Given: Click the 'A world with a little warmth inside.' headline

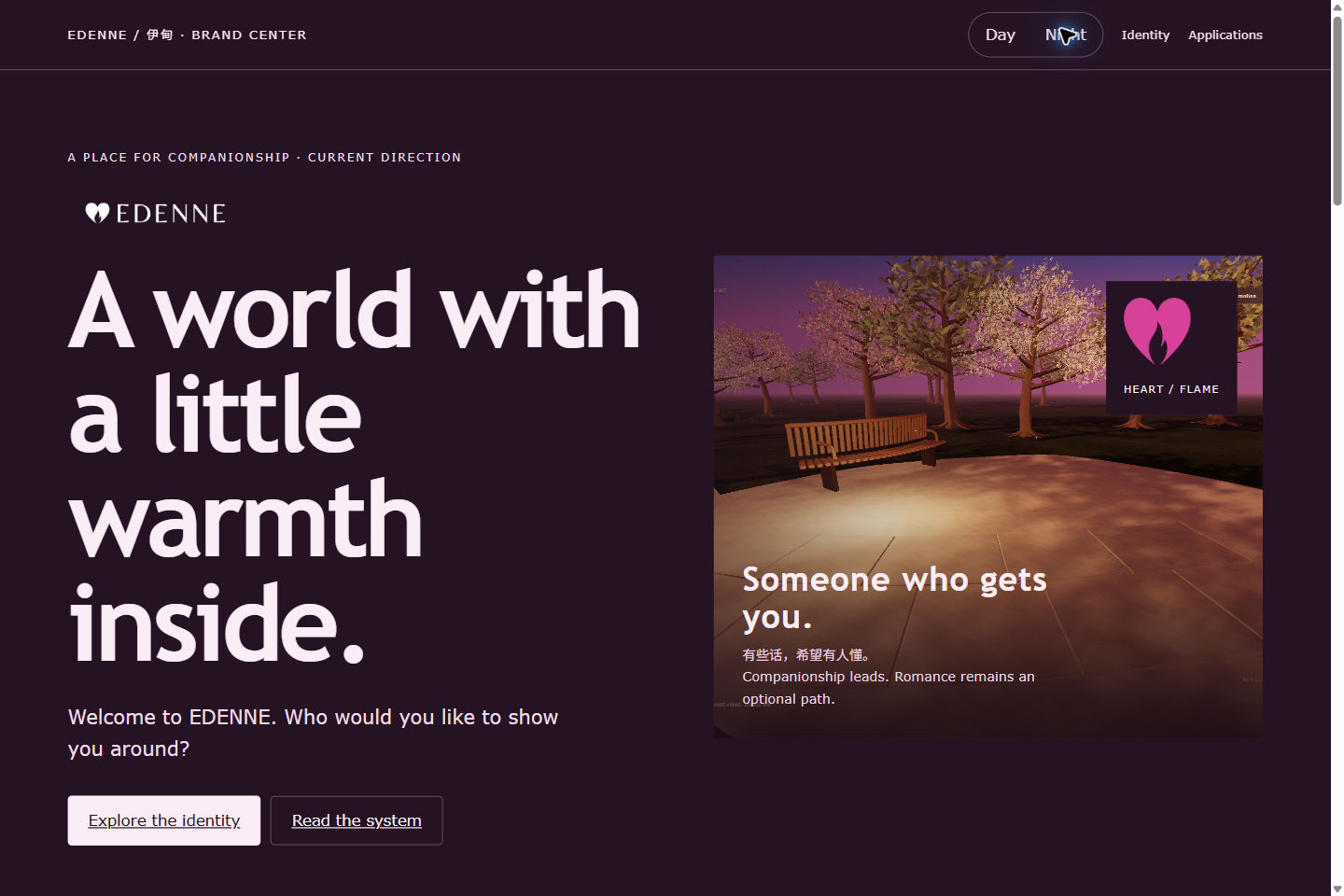Looking at the screenshot, I should (355, 467).
